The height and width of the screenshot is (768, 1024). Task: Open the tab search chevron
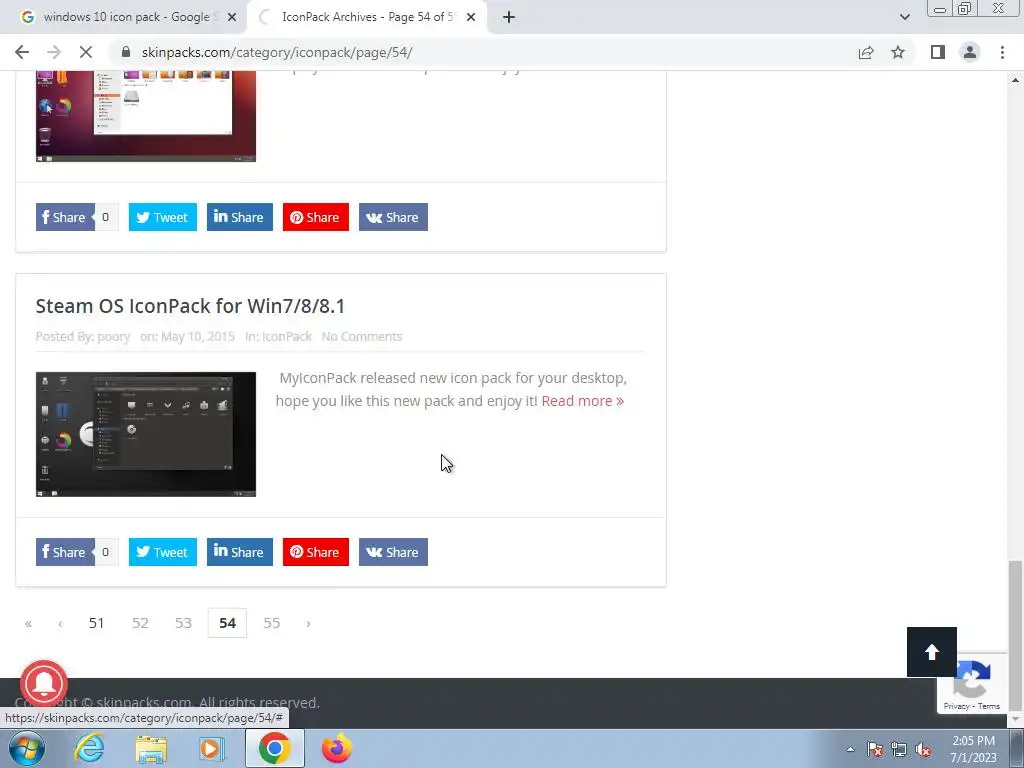(904, 17)
